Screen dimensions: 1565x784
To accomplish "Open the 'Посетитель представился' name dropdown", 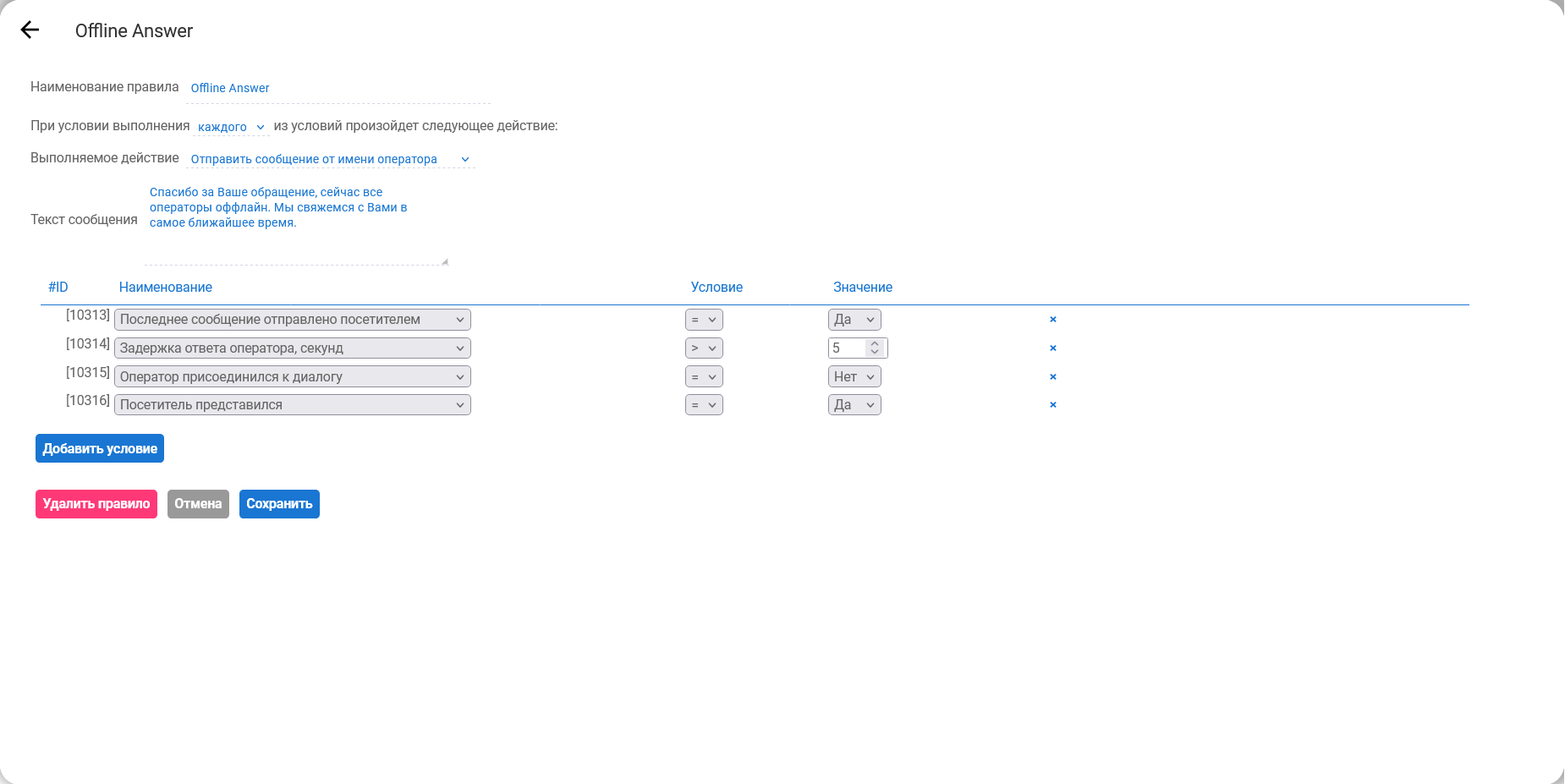I will click(x=292, y=405).
